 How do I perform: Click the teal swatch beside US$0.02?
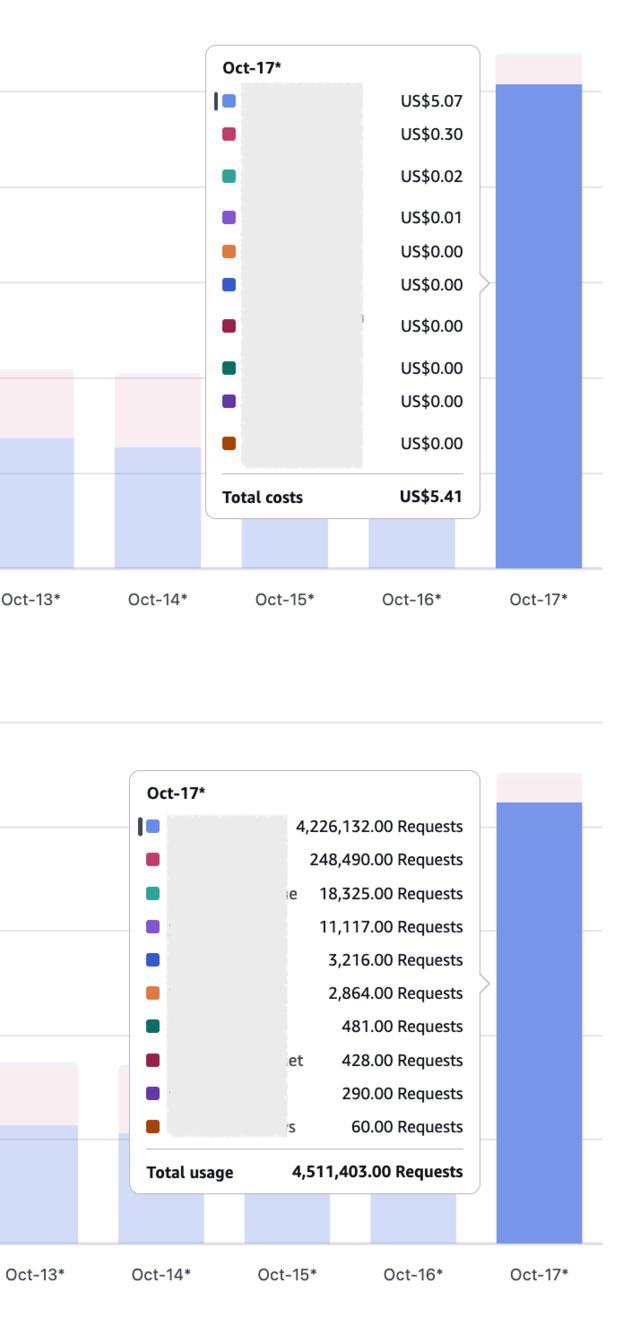click(x=229, y=176)
